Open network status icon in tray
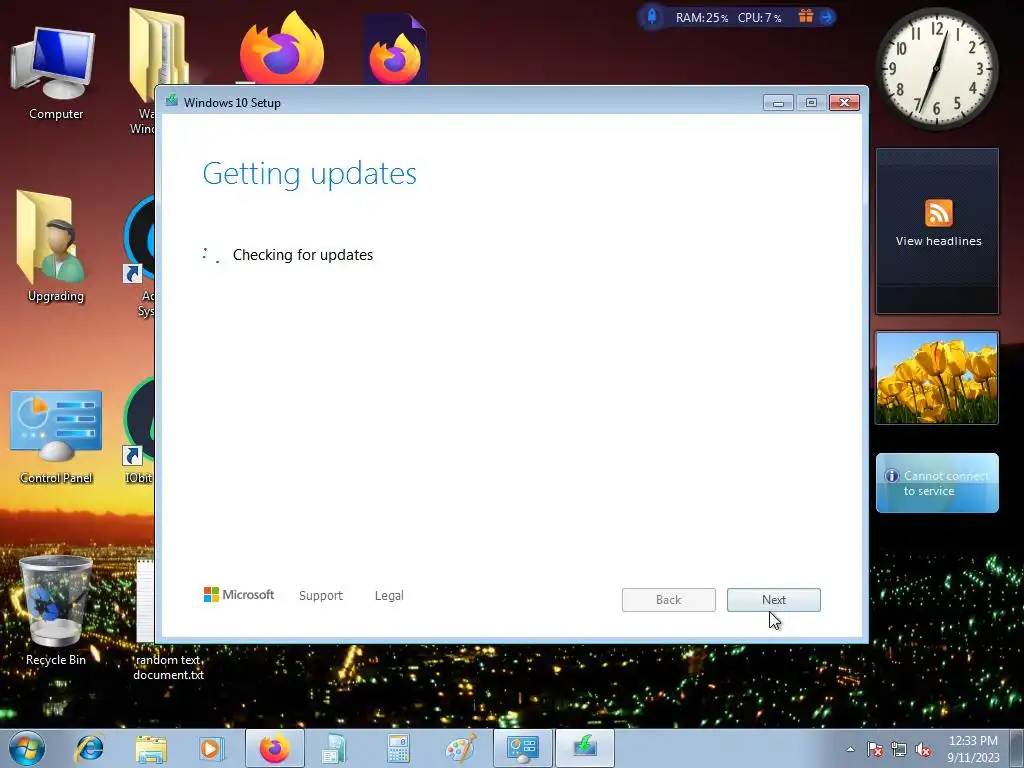Image resolution: width=1024 pixels, height=768 pixels. pos(899,749)
